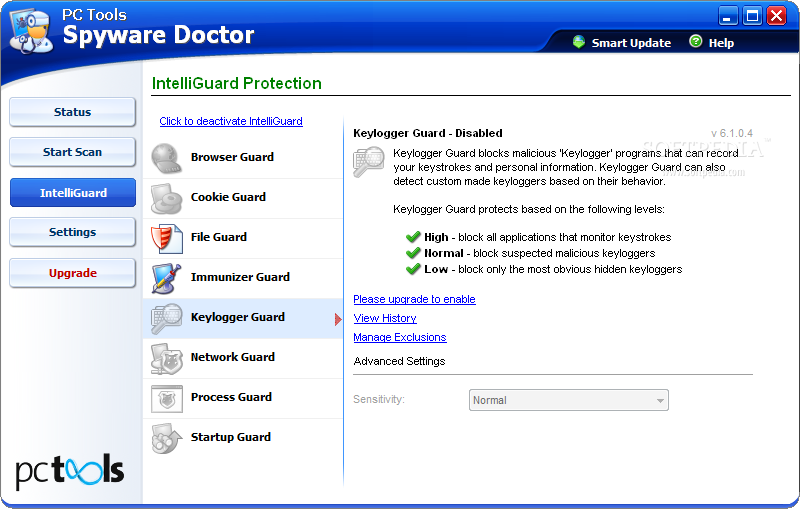Click the Smart Update globe icon
Screen dimensions: 800x509
(579, 42)
